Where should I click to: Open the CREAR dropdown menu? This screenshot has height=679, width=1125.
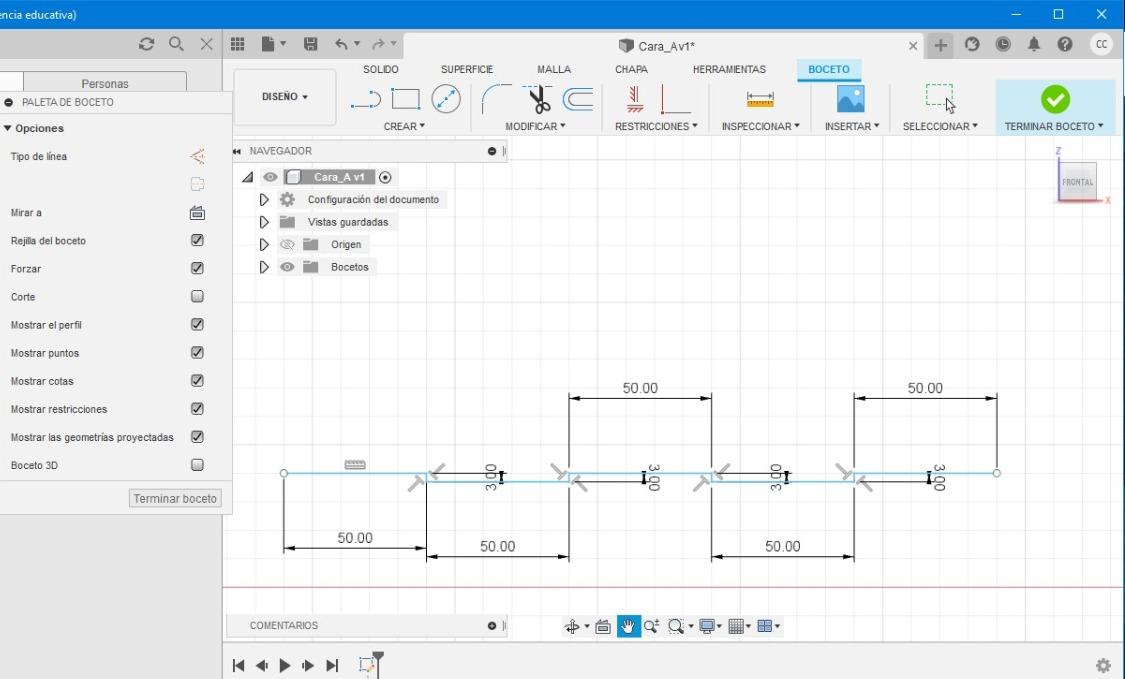[404, 126]
